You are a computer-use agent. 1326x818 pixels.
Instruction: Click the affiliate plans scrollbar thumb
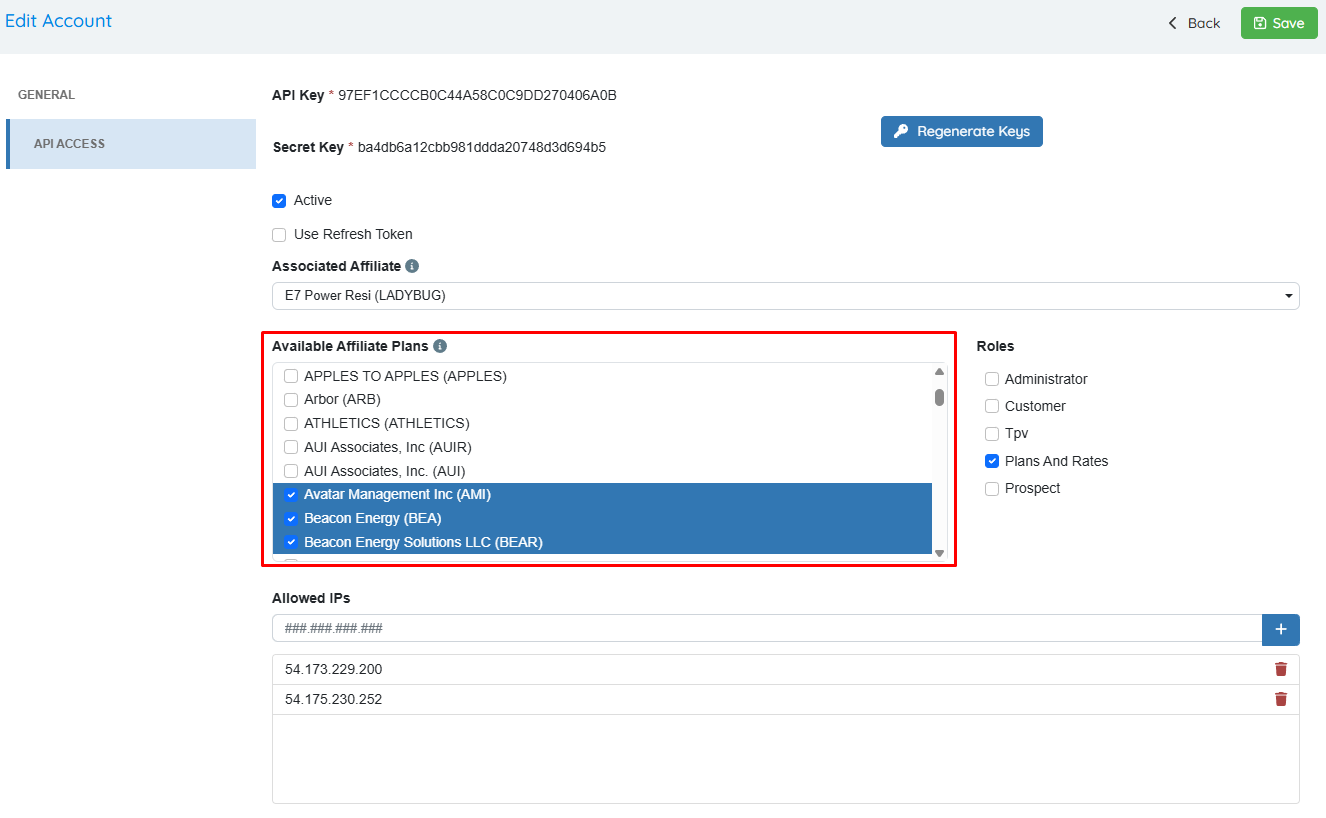939,398
